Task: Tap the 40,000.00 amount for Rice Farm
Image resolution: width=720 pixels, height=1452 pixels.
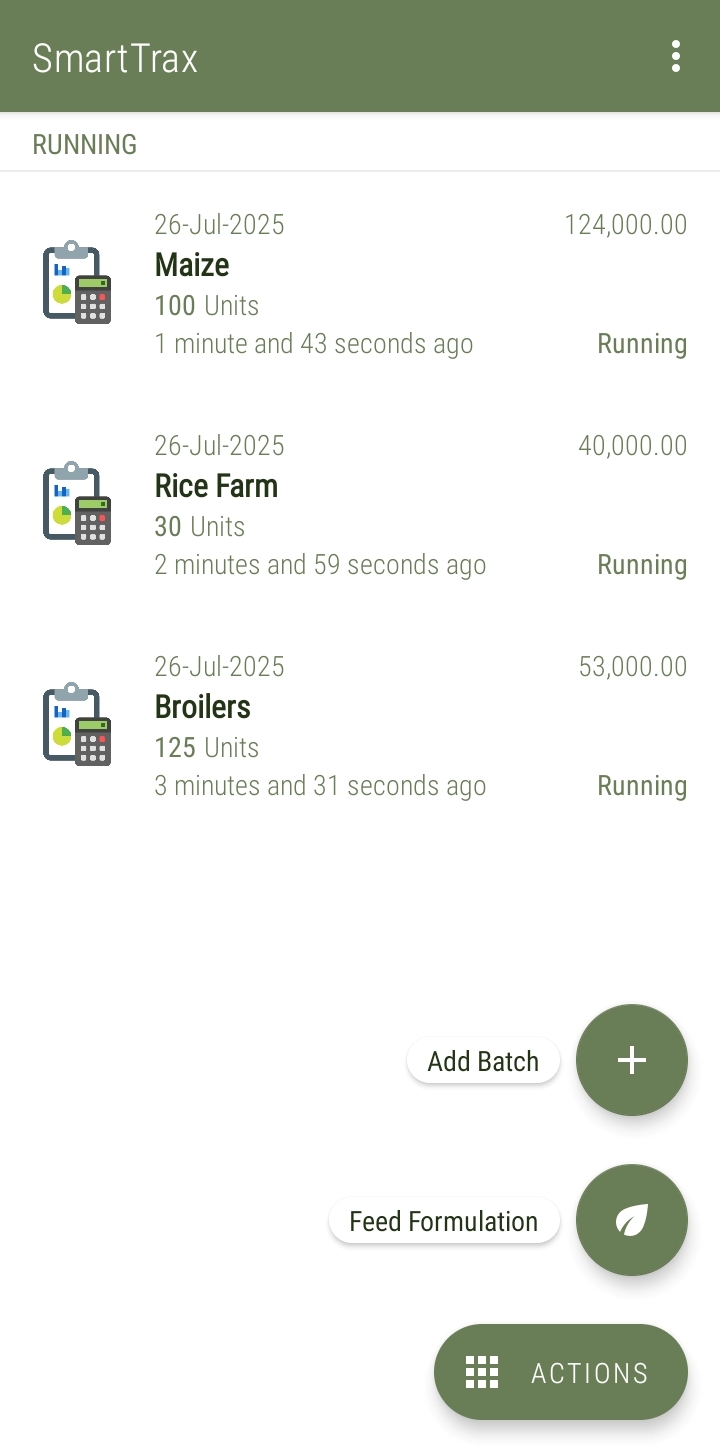Action: (x=632, y=446)
